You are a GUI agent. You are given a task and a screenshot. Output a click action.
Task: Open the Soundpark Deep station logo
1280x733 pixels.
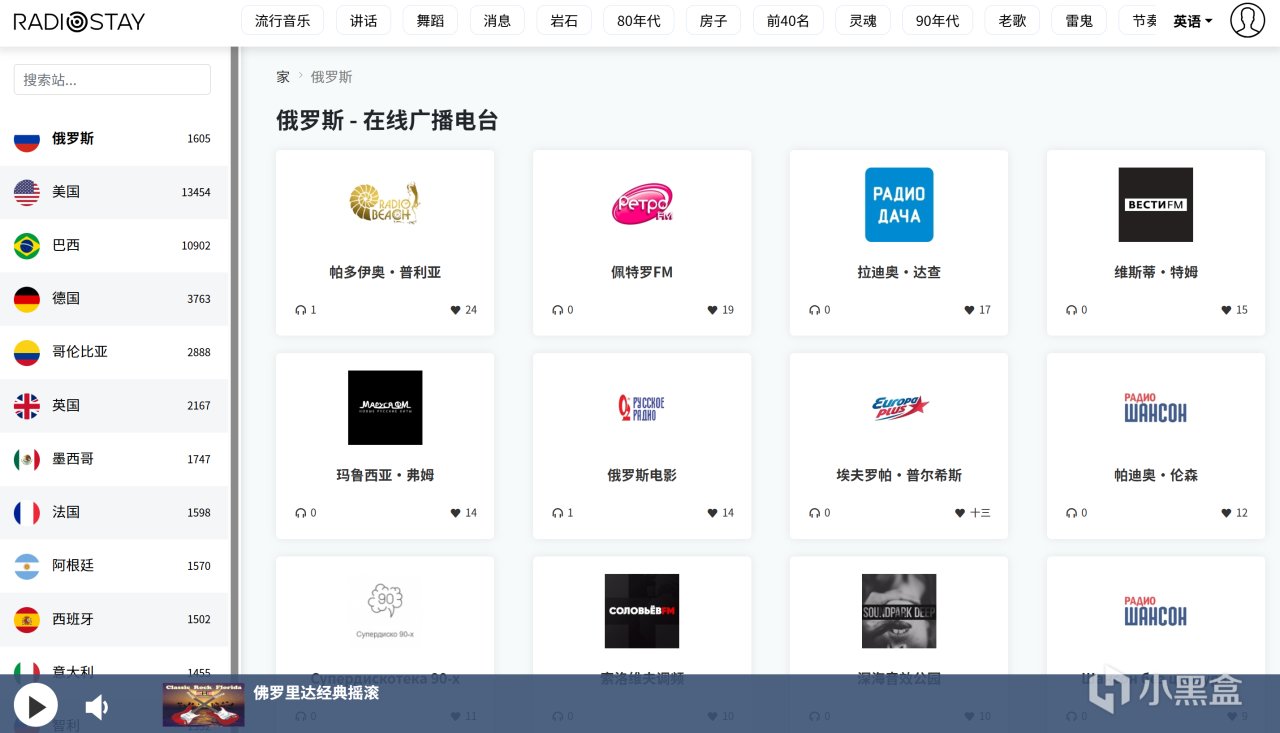point(899,611)
